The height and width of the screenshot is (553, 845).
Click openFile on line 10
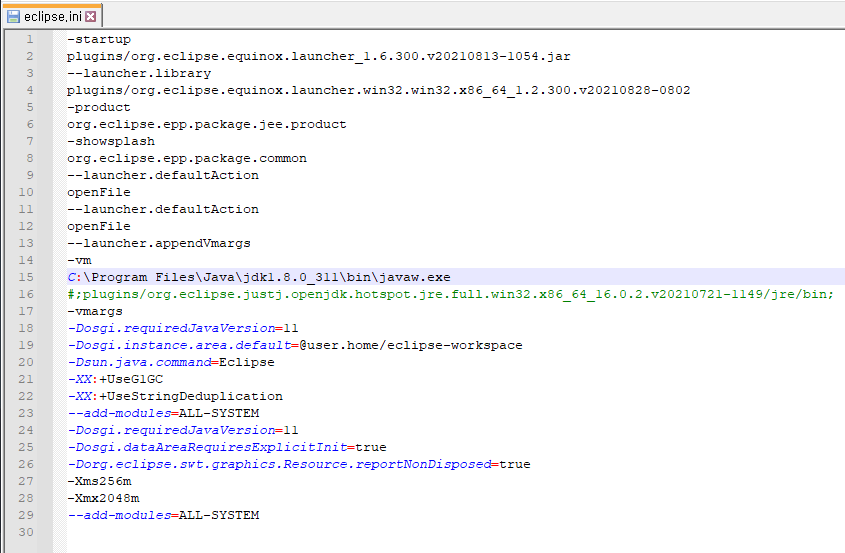[99, 192]
